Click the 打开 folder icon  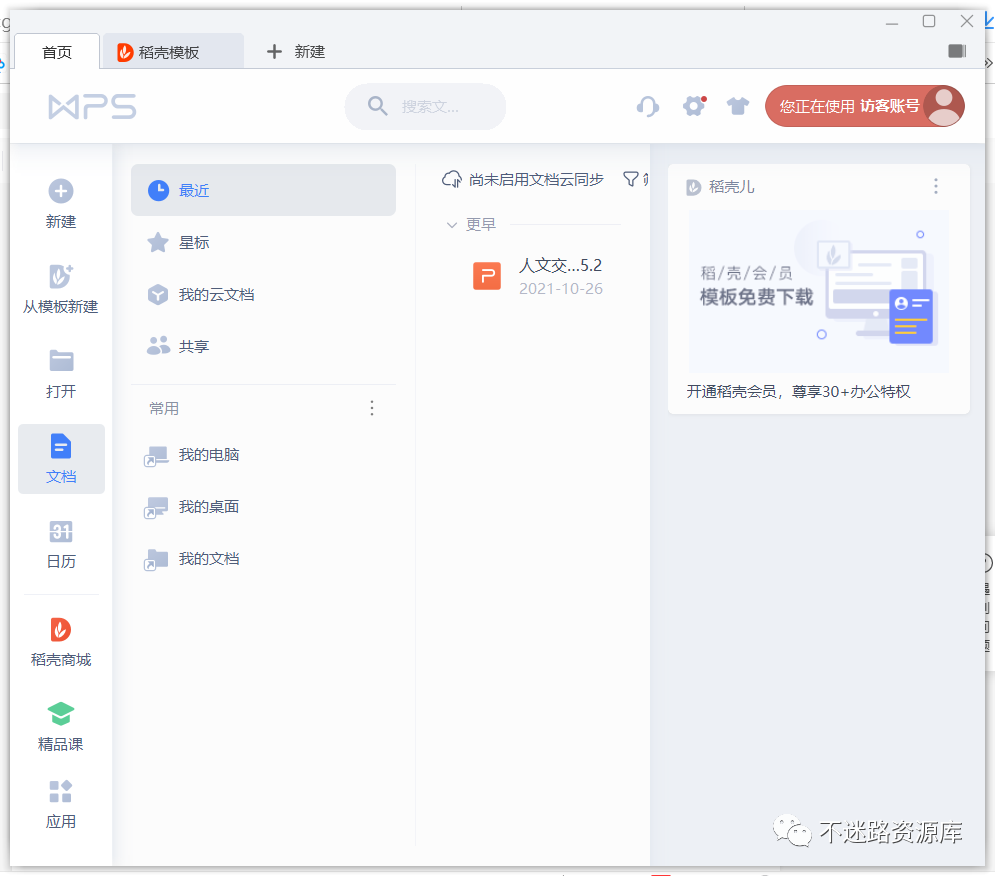point(61,361)
